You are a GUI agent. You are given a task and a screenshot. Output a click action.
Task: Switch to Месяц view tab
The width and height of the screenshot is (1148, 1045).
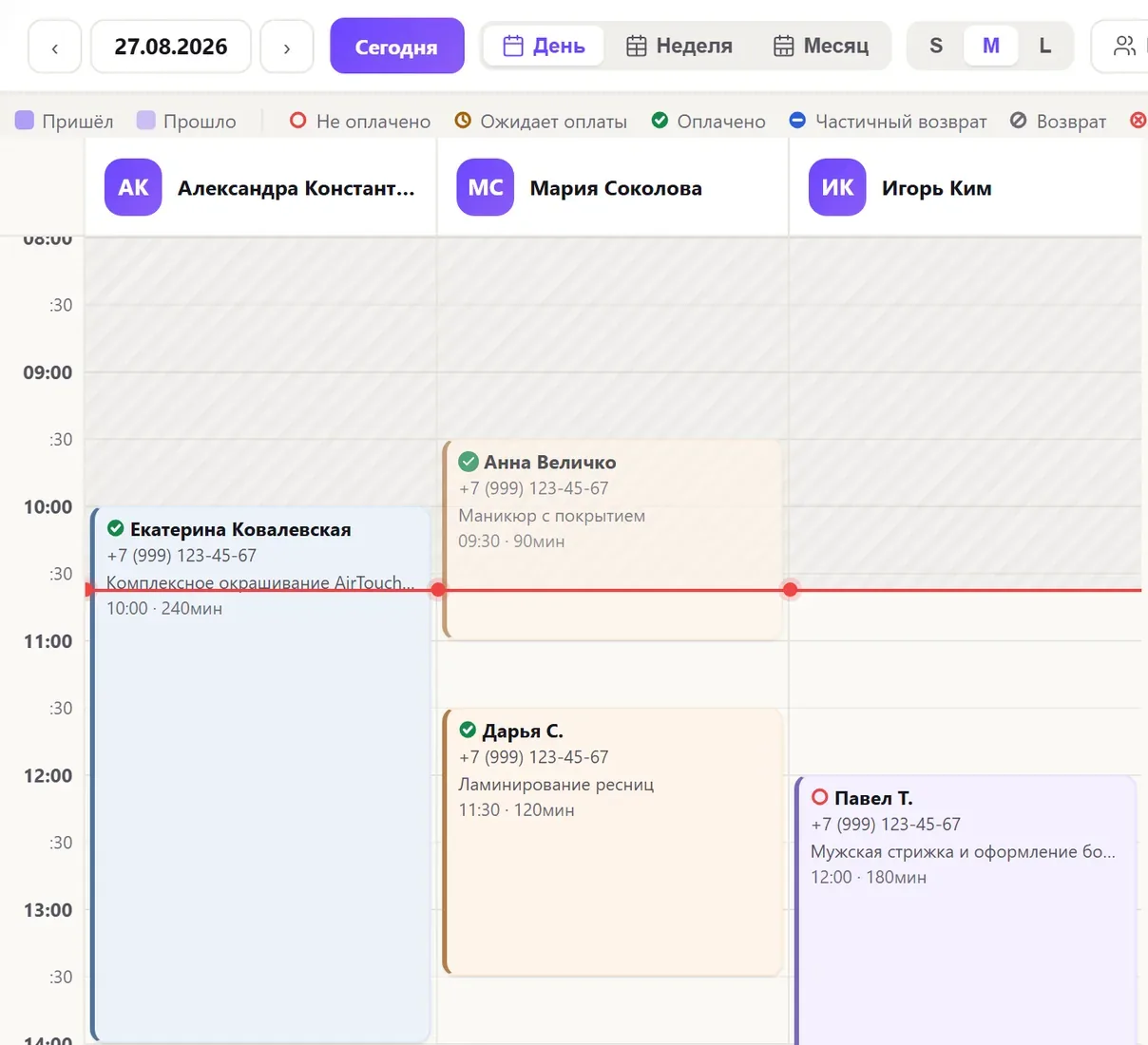pyautogui.click(x=821, y=46)
